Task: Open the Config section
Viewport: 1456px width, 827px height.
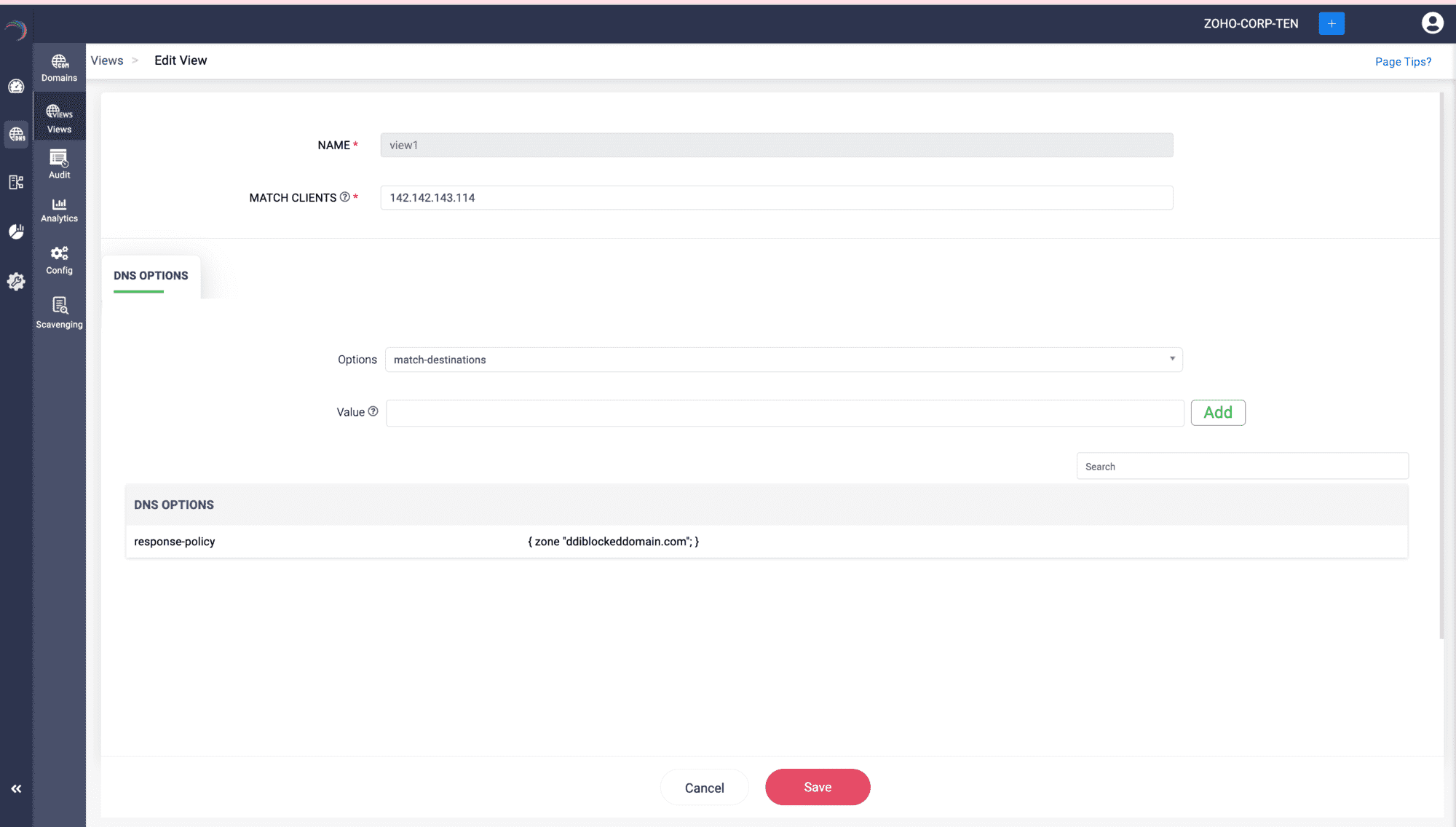Action: click(59, 260)
